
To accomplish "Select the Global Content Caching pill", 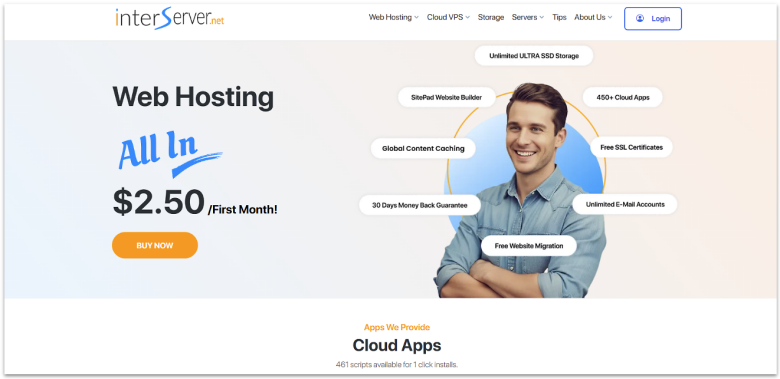I will point(423,148).
